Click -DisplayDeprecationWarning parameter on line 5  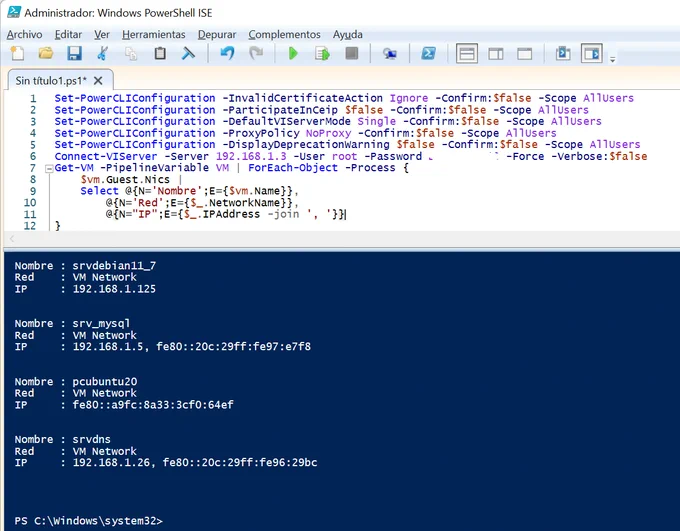306,144
